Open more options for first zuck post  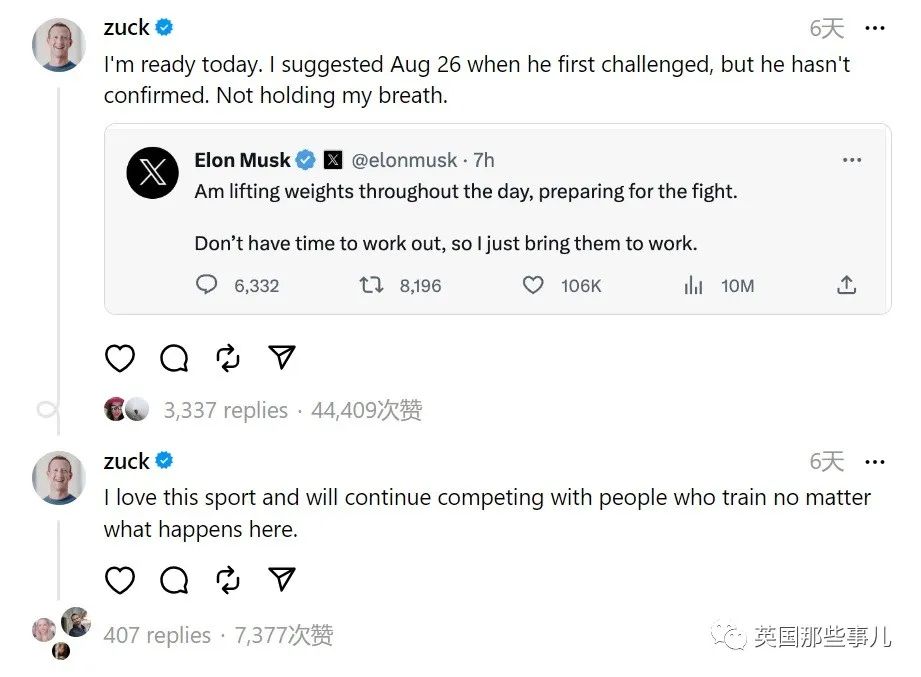[875, 28]
